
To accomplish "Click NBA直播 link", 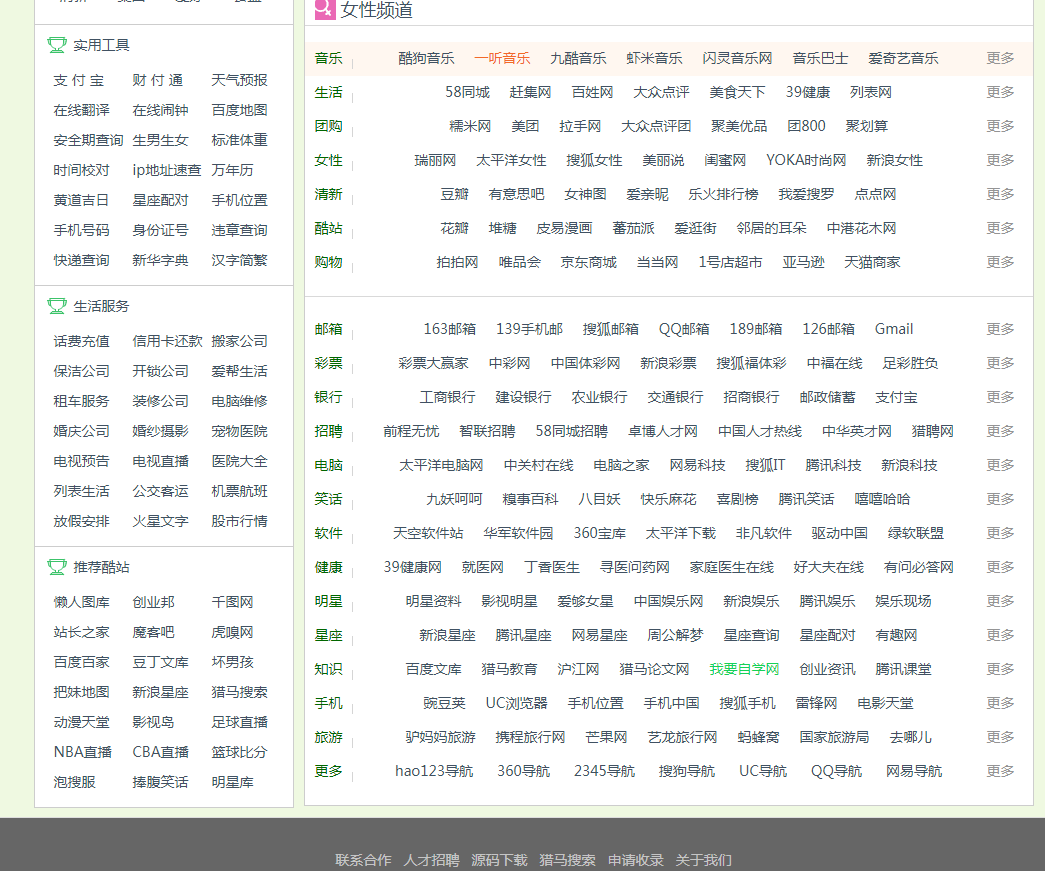I will click(x=83, y=752).
